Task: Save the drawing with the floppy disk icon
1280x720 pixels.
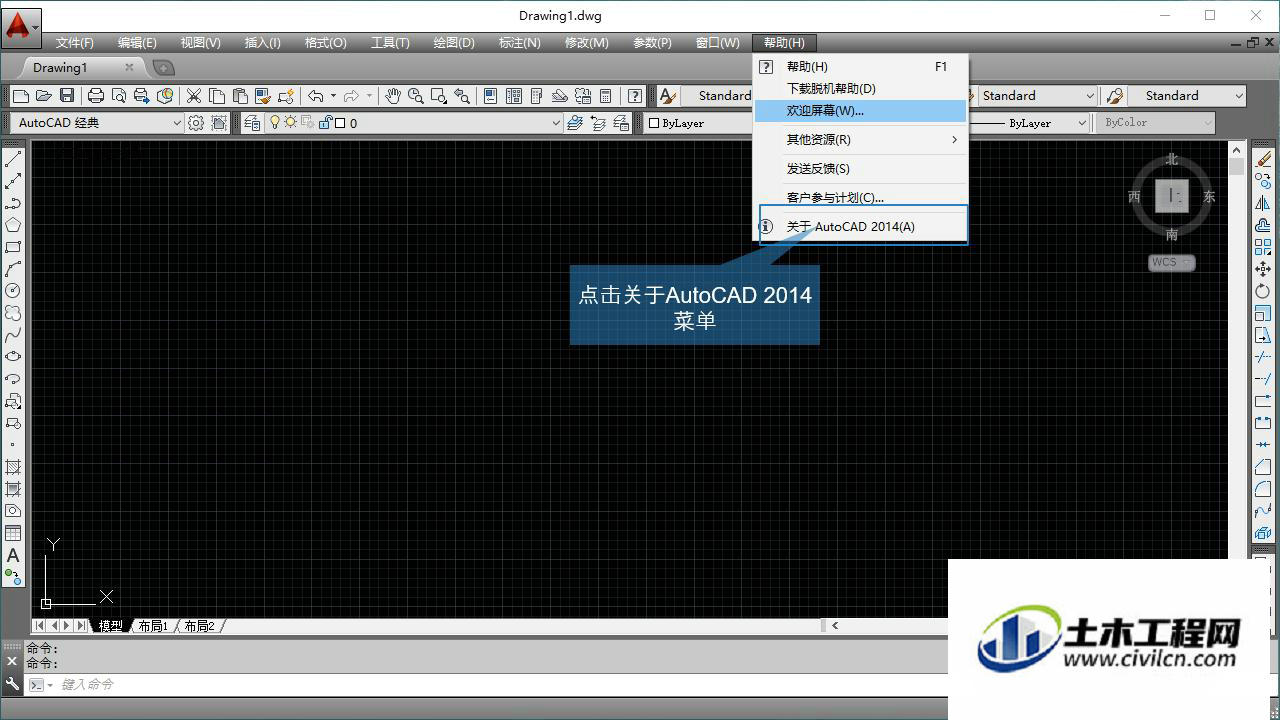Action: (67, 96)
